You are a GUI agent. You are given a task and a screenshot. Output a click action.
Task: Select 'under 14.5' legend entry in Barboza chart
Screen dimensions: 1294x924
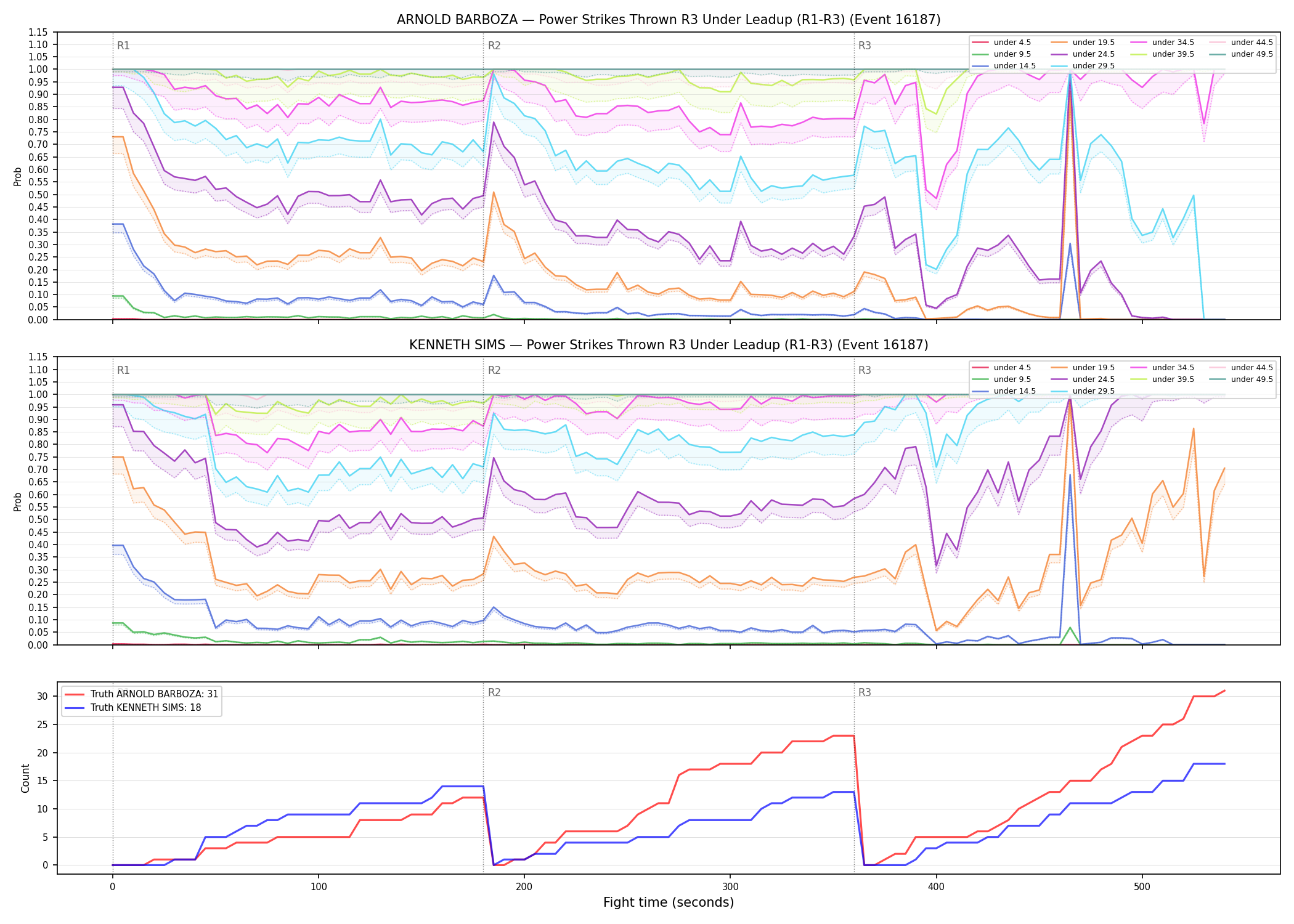click(1004, 66)
